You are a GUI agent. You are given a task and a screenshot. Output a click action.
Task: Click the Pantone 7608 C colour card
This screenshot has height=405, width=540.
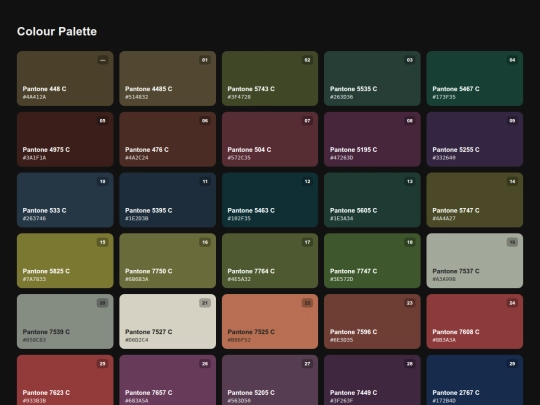click(475, 322)
